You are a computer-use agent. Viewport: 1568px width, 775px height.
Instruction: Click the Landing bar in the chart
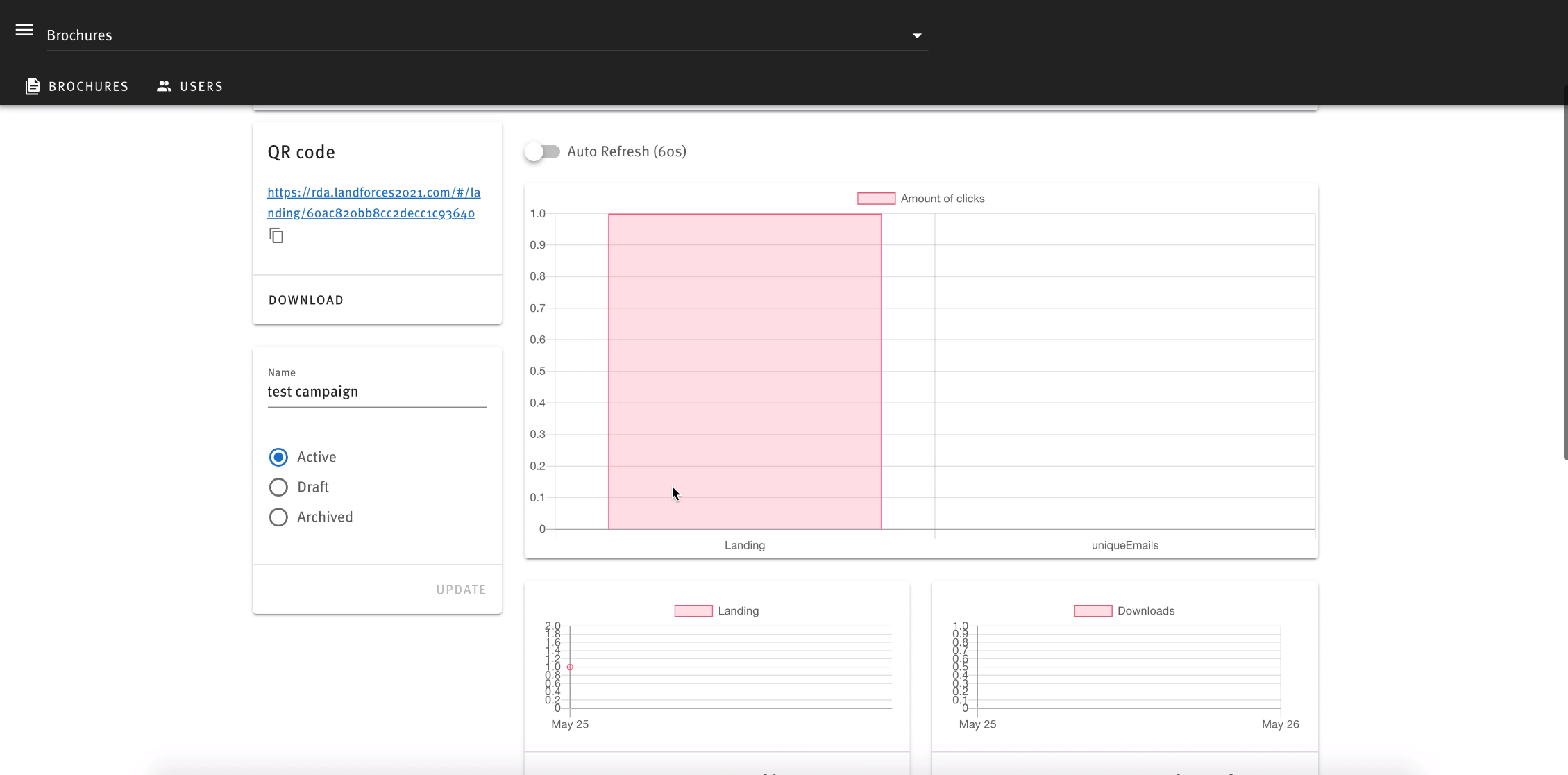(x=745, y=372)
